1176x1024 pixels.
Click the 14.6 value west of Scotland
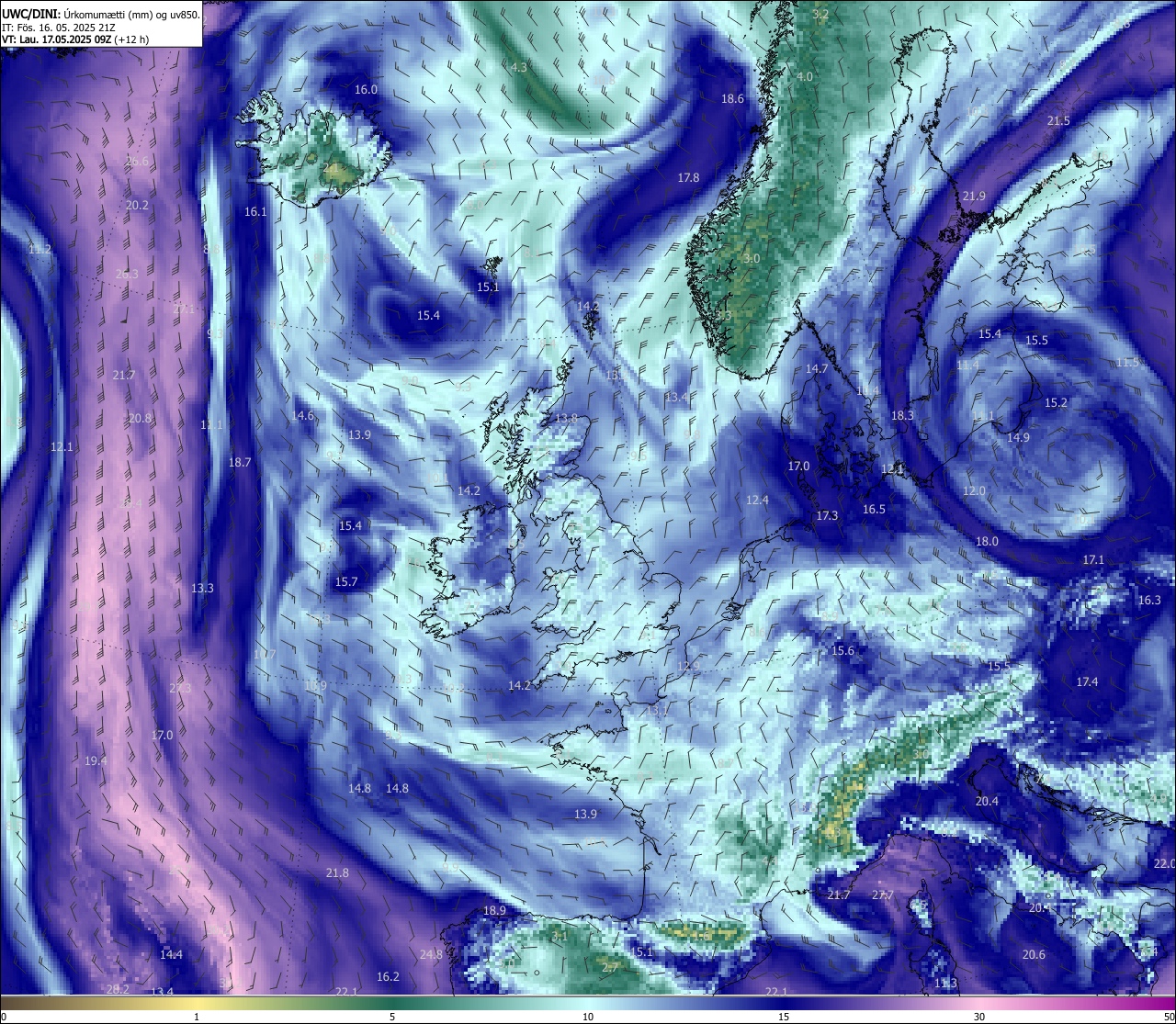(302, 415)
